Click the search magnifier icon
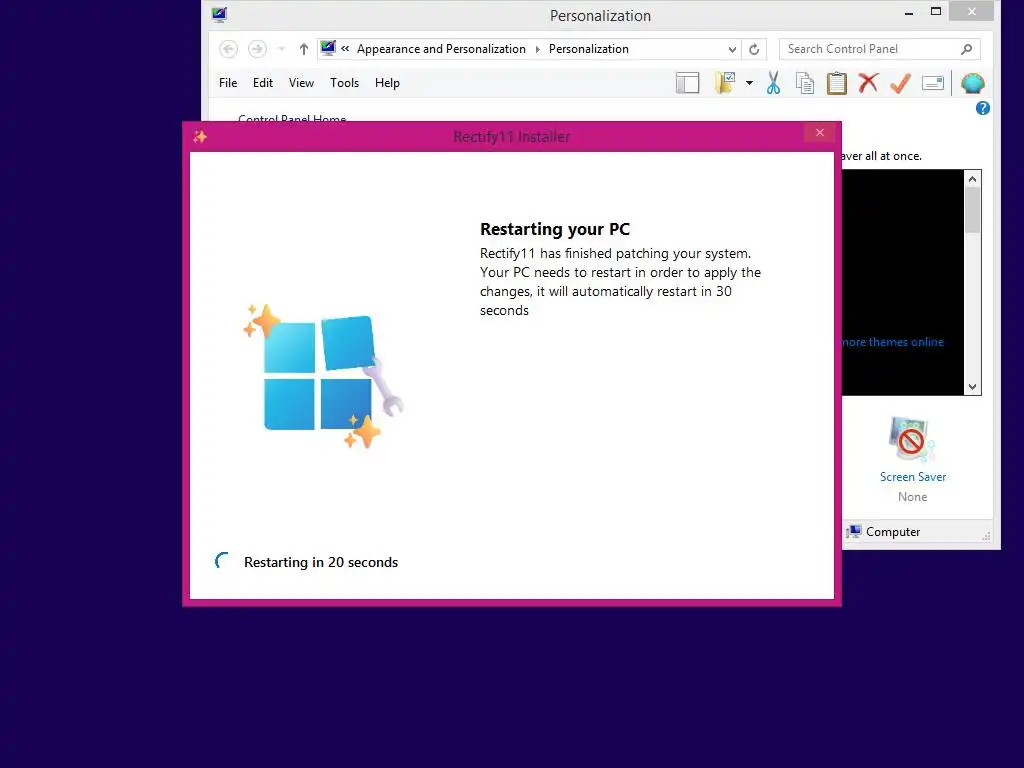The height and width of the screenshot is (768, 1024). (x=967, y=49)
